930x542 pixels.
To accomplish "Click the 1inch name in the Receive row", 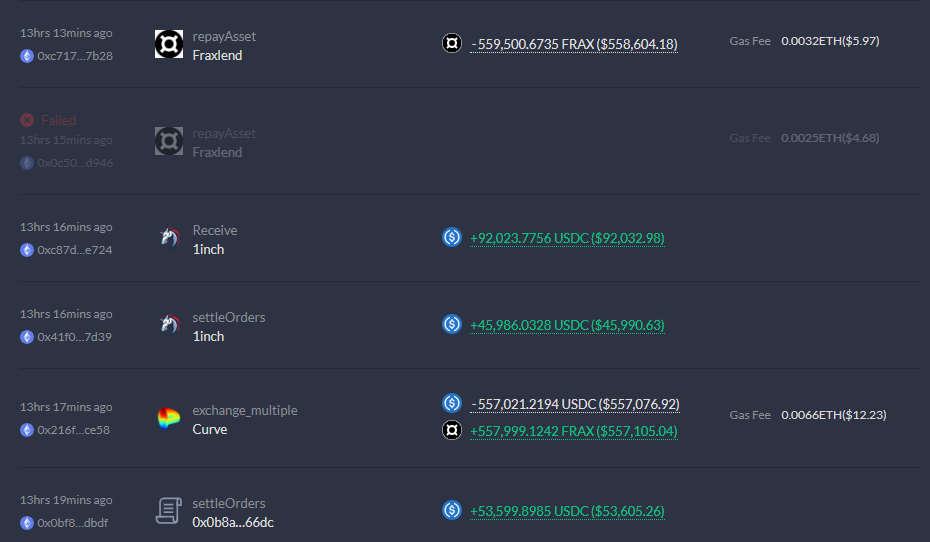I will [x=208, y=250].
